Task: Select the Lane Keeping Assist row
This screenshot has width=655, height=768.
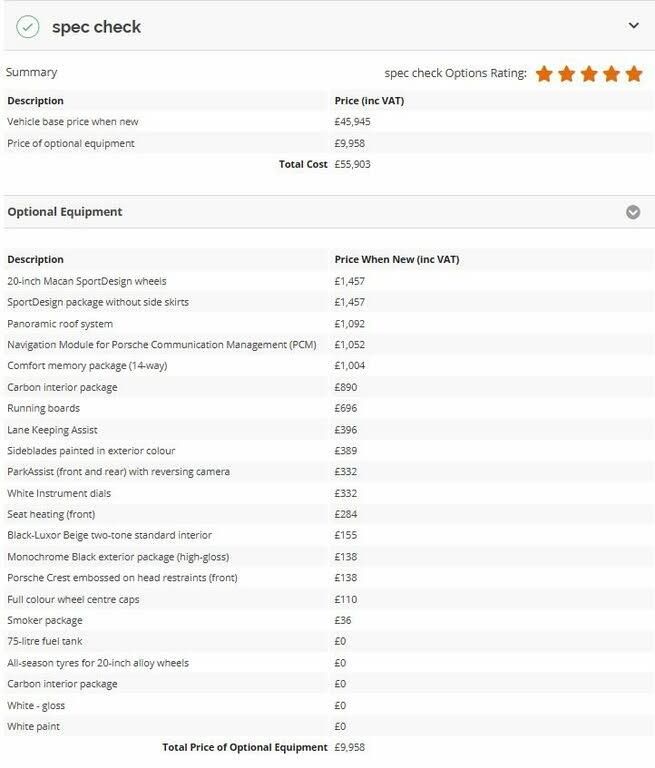Action: coord(329,430)
